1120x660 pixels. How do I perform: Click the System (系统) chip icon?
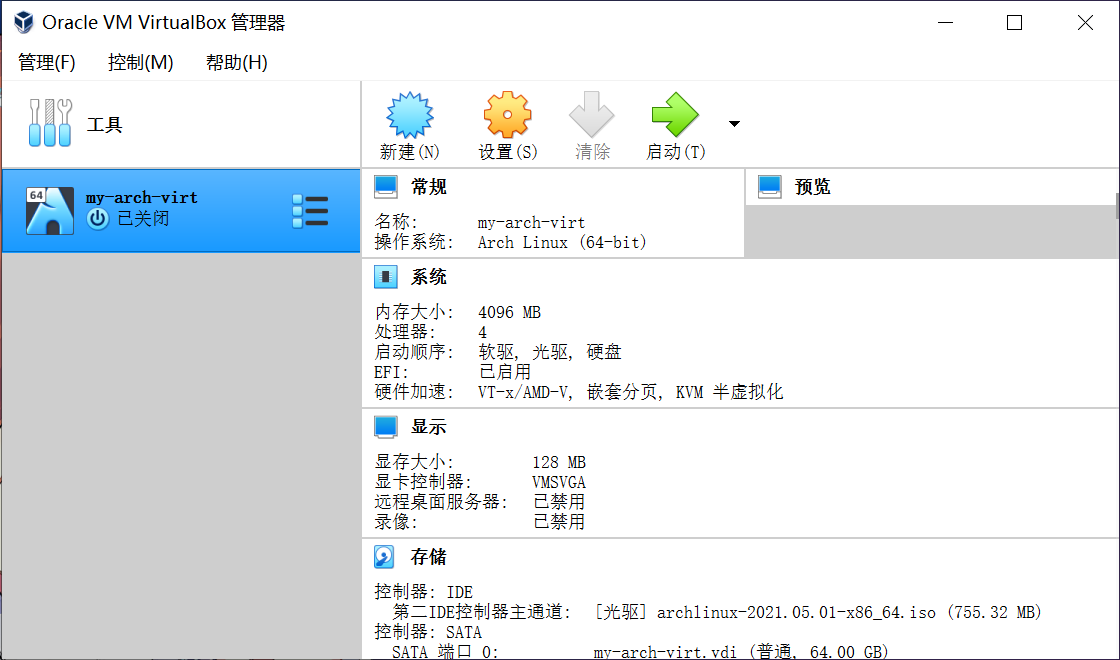[x=385, y=277]
